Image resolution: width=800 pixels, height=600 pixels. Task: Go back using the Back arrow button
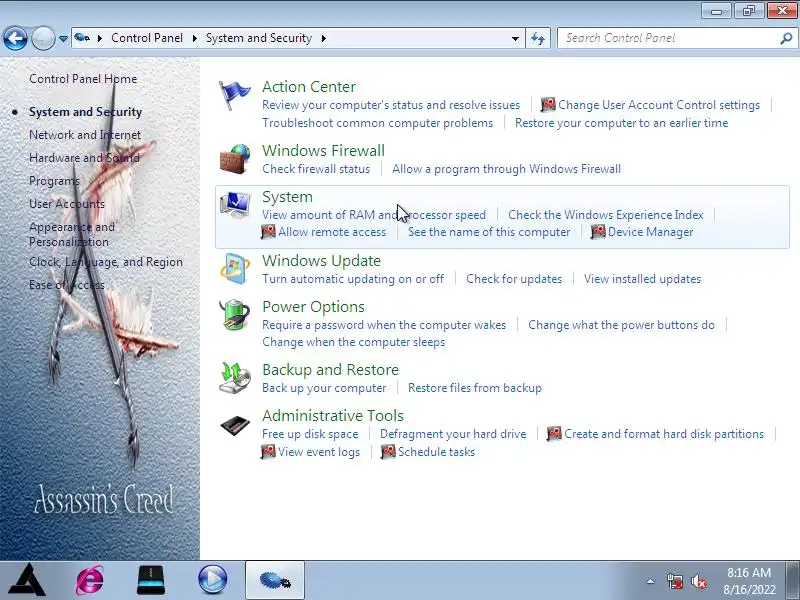15,38
